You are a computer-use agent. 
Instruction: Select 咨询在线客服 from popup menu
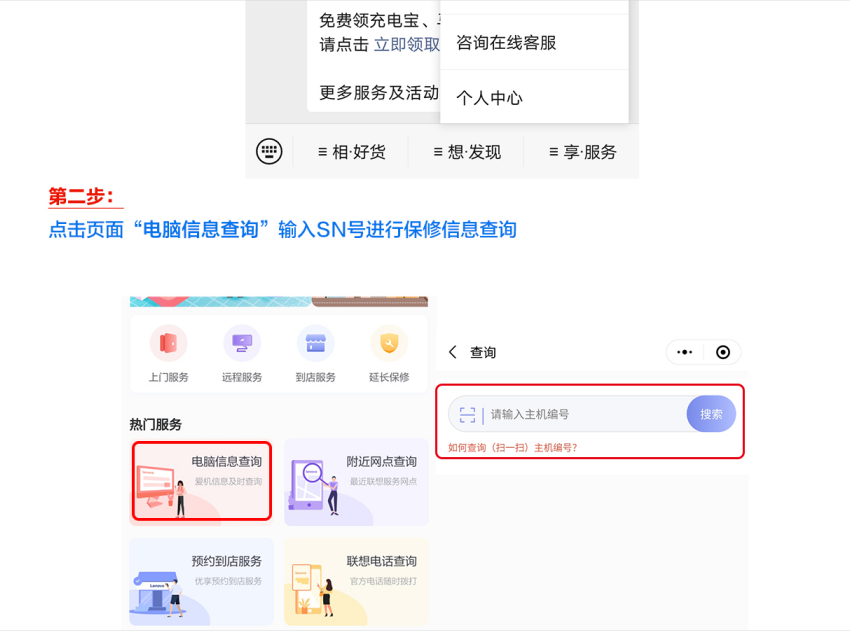(x=535, y=42)
